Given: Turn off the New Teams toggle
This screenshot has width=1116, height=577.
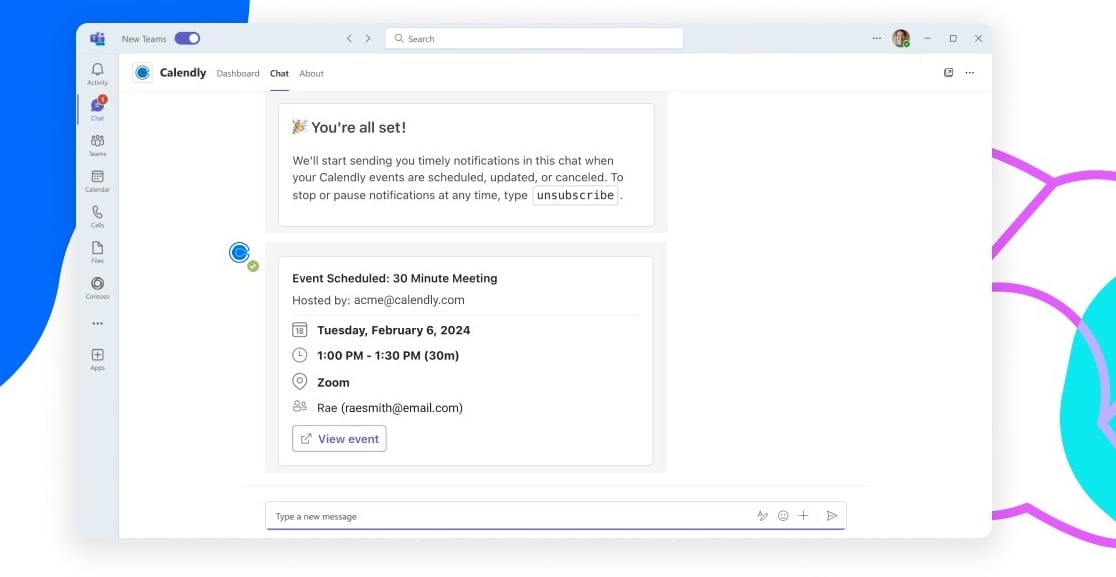Looking at the screenshot, I should coord(187,38).
